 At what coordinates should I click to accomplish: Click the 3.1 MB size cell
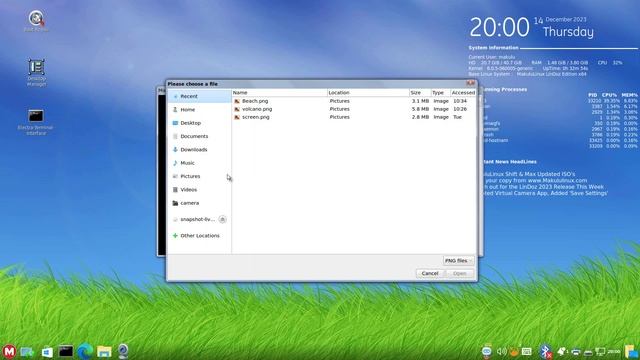[x=420, y=101]
